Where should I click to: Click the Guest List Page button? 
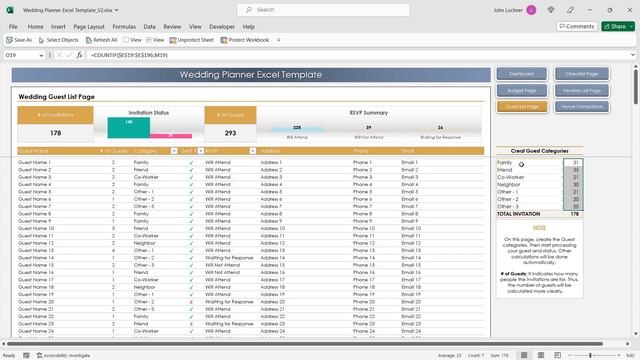click(x=522, y=107)
